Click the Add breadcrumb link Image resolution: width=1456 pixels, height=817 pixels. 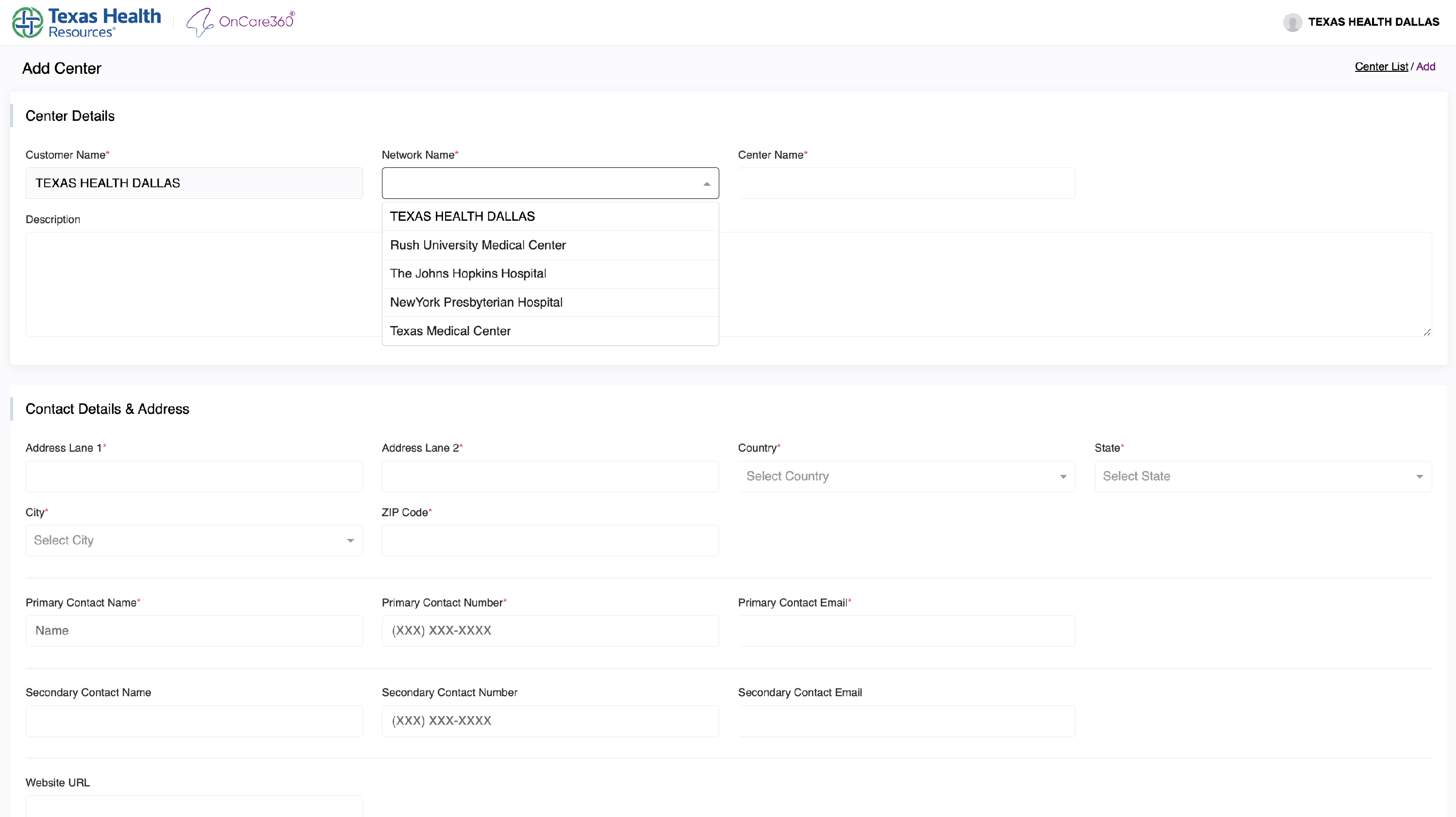(x=1425, y=66)
